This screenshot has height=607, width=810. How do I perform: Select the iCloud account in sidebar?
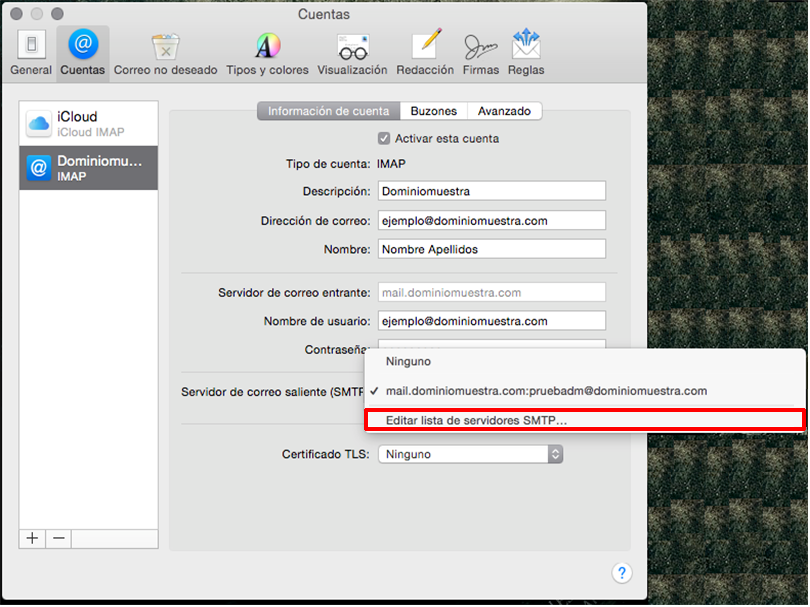pos(89,123)
